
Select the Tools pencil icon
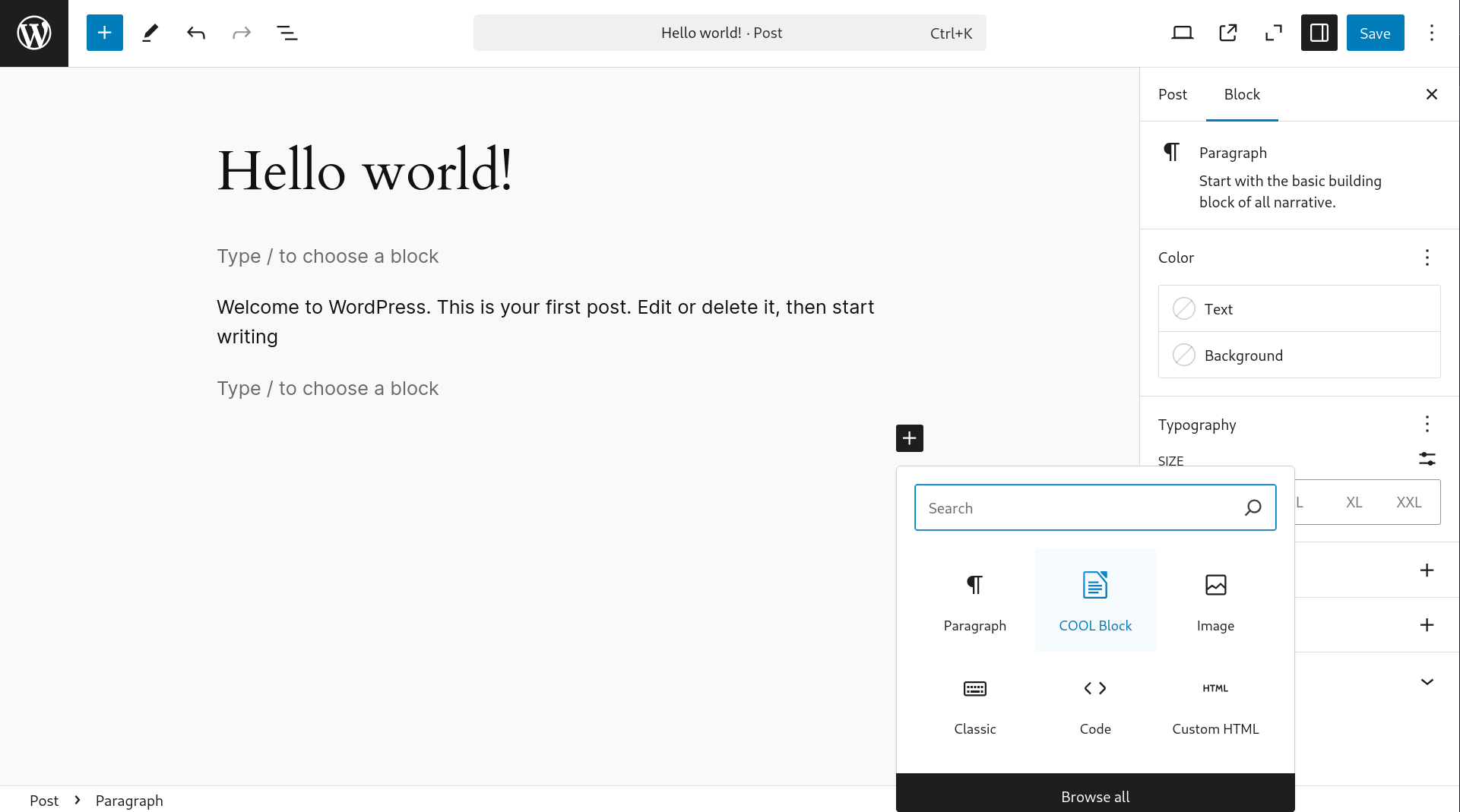150,33
